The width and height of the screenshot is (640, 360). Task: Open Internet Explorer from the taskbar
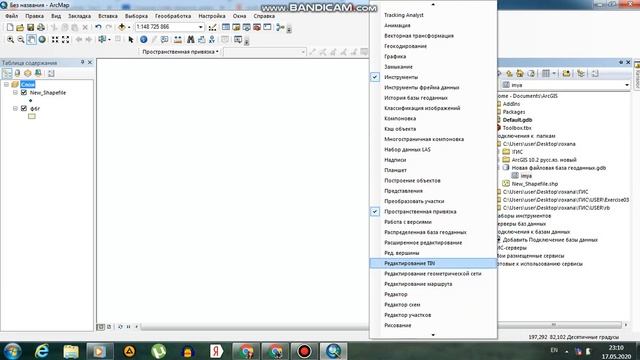[x=42, y=351]
